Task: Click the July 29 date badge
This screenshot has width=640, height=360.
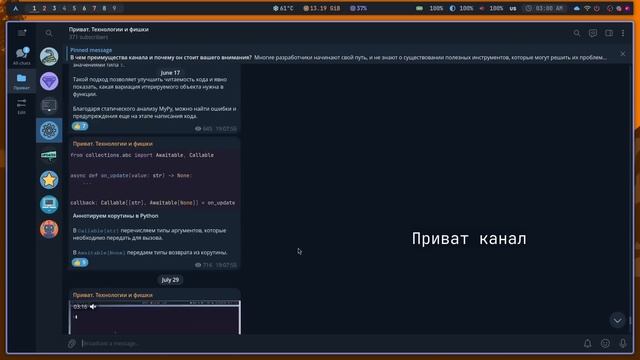Action: click(x=170, y=280)
